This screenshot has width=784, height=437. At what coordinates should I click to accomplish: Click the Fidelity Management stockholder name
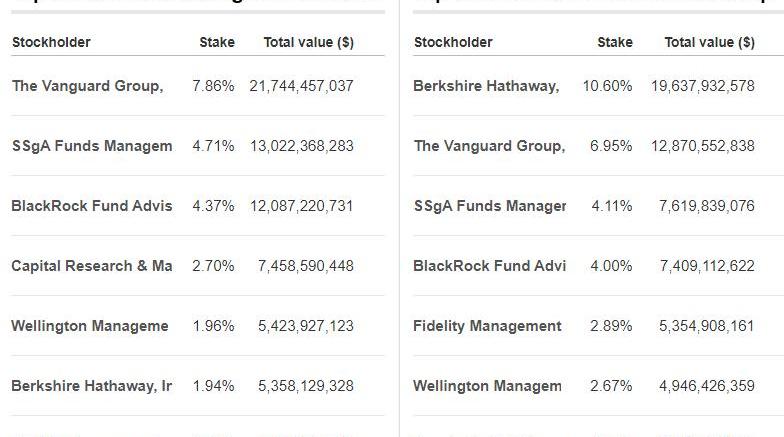(487, 326)
